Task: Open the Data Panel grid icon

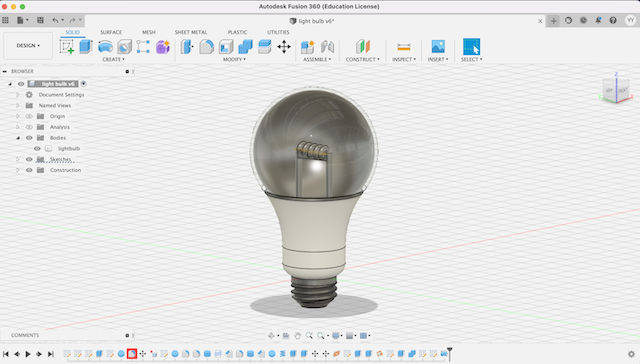Action: tap(5, 20)
